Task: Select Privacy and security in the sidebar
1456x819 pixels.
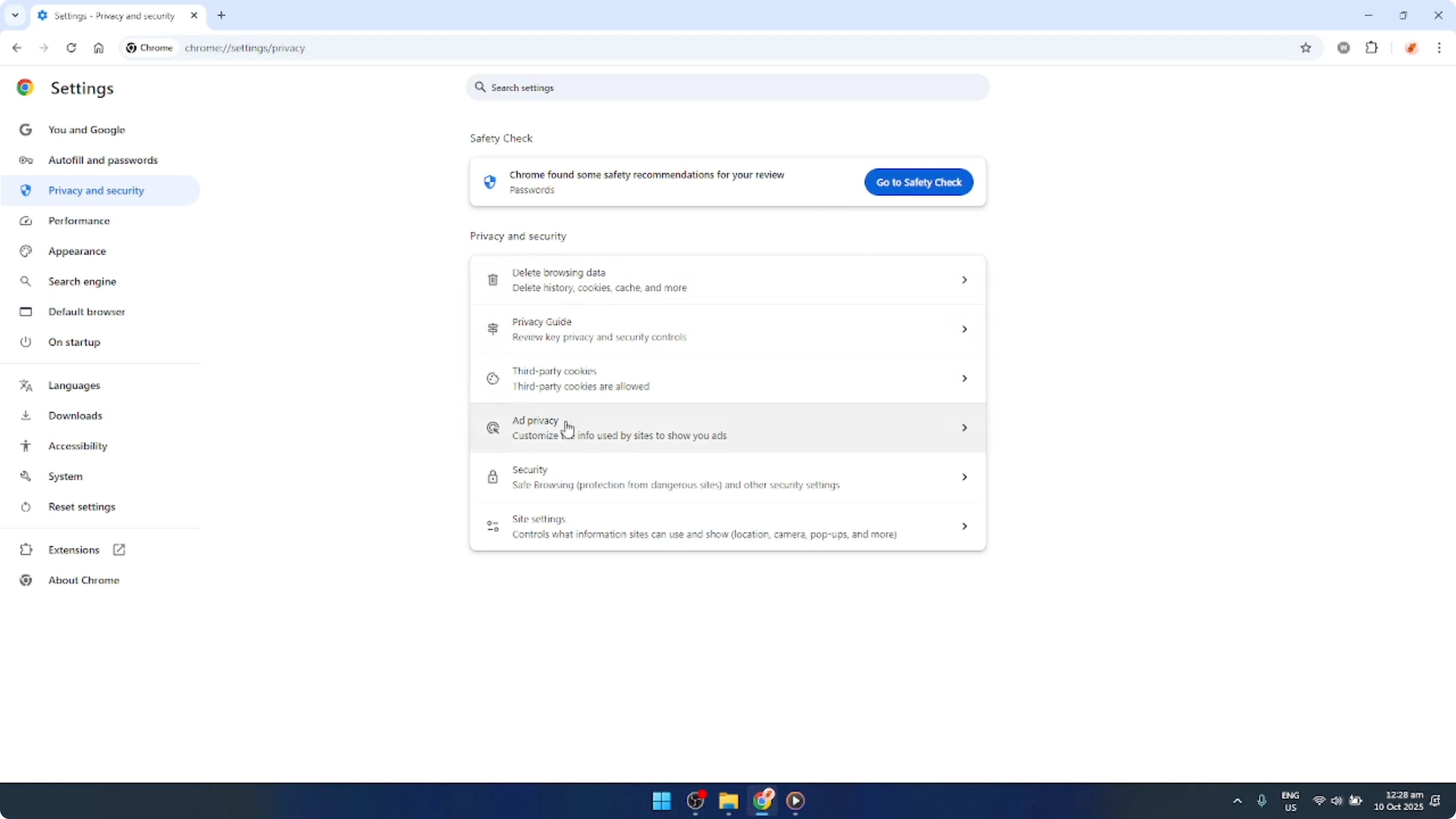Action: [96, 190]
